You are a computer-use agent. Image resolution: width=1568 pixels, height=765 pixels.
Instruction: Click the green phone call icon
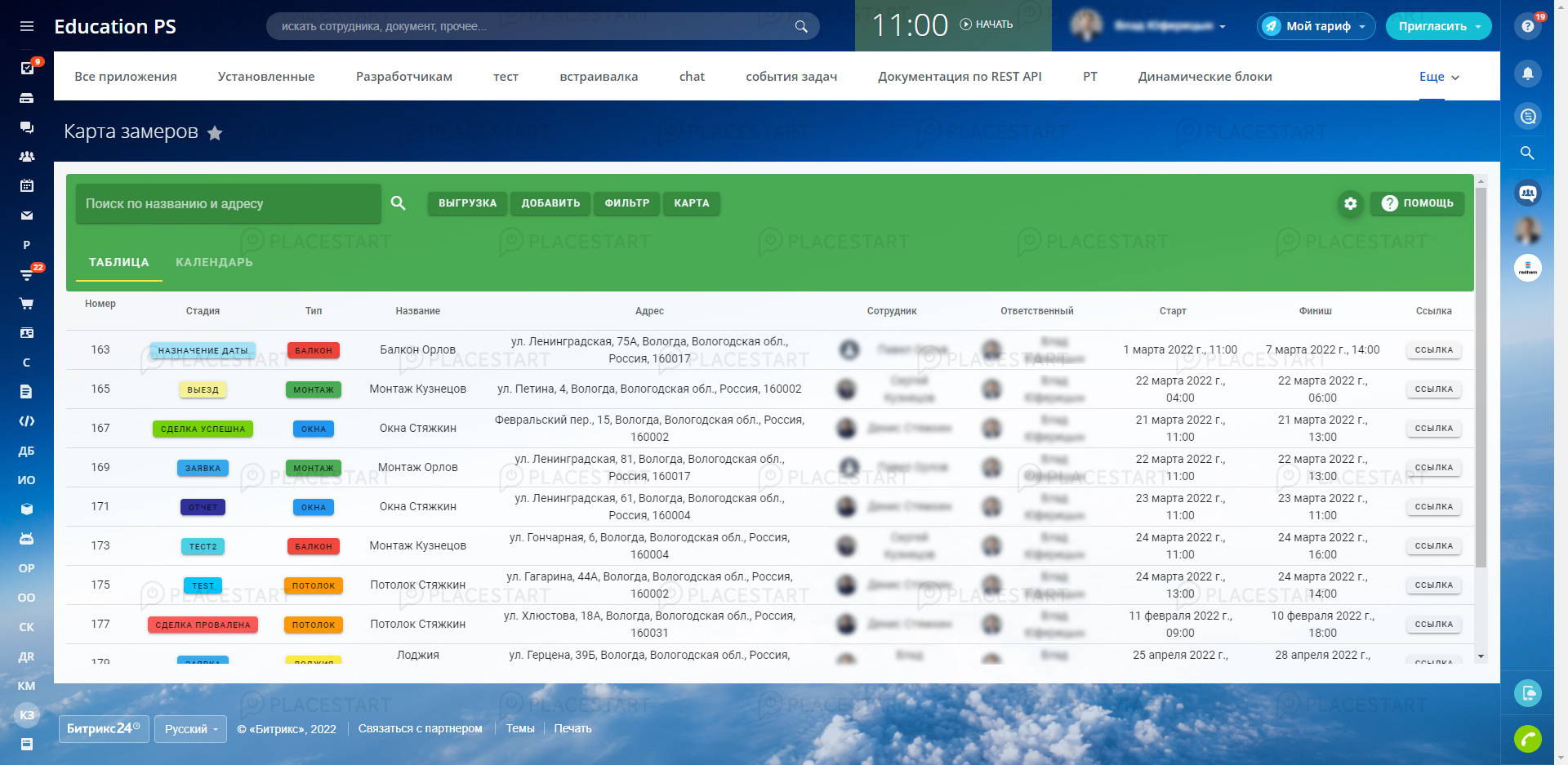click(1527, 739)
